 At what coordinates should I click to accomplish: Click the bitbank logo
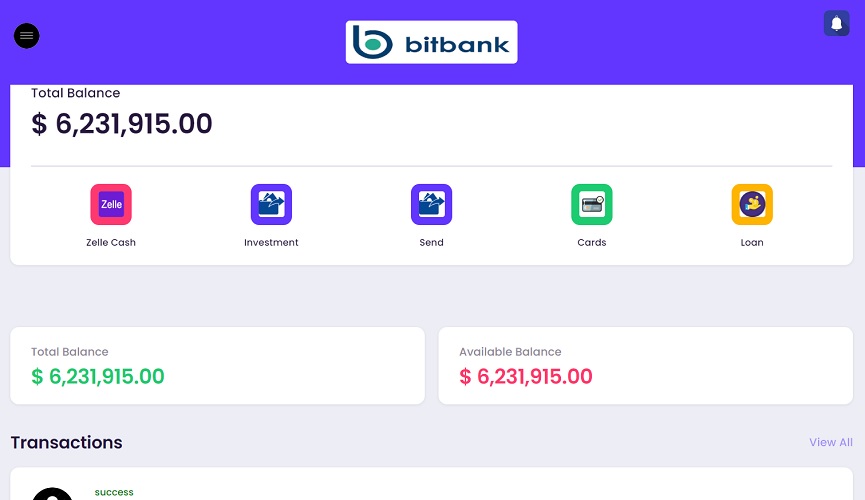point(431,42)
